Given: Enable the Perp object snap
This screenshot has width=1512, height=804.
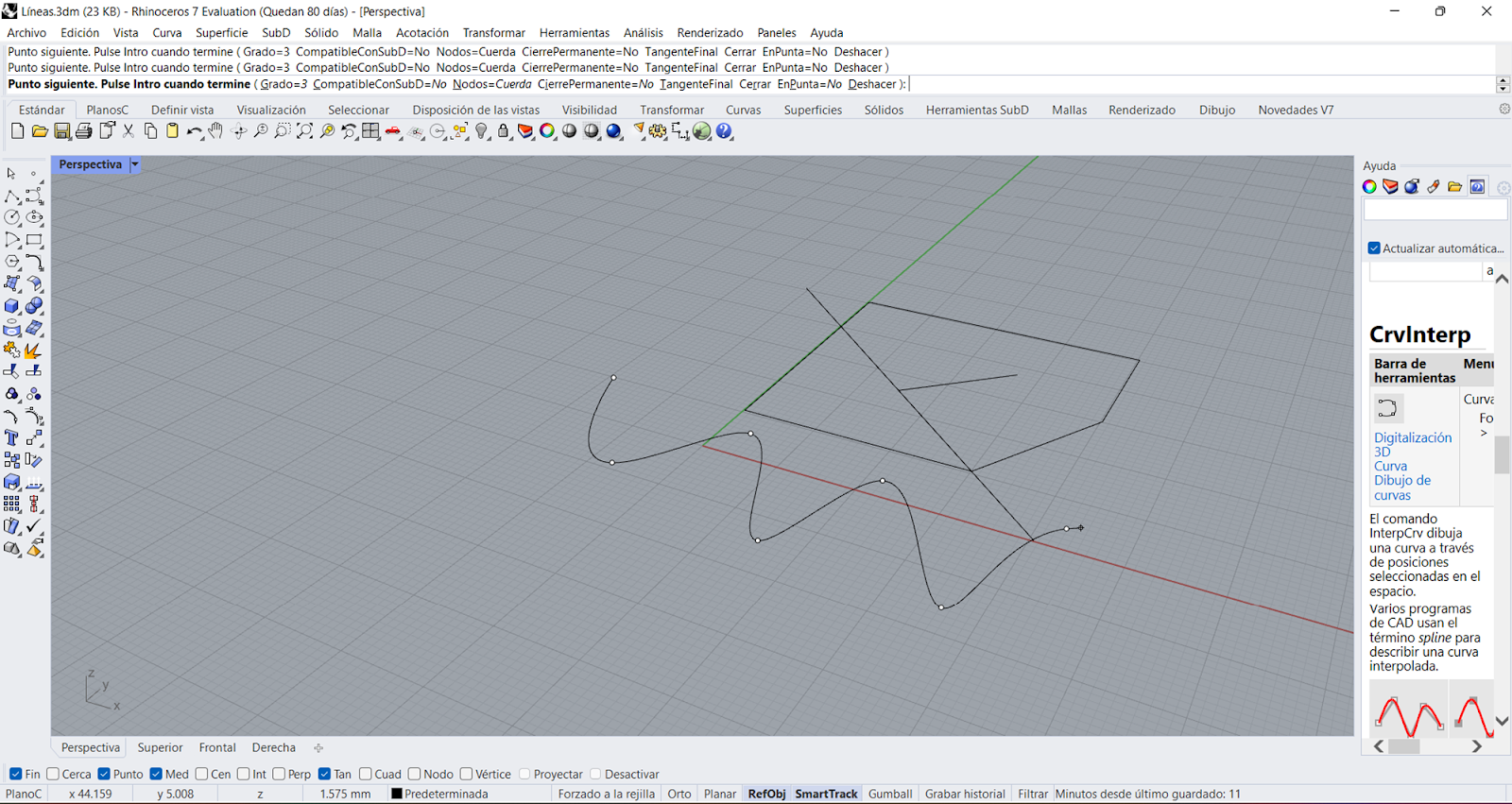Looking at the screenshot, I should tap(279, 774).
